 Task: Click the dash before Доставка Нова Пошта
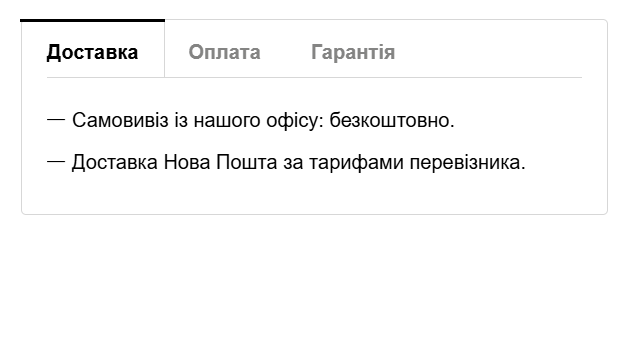pos(56,162)
